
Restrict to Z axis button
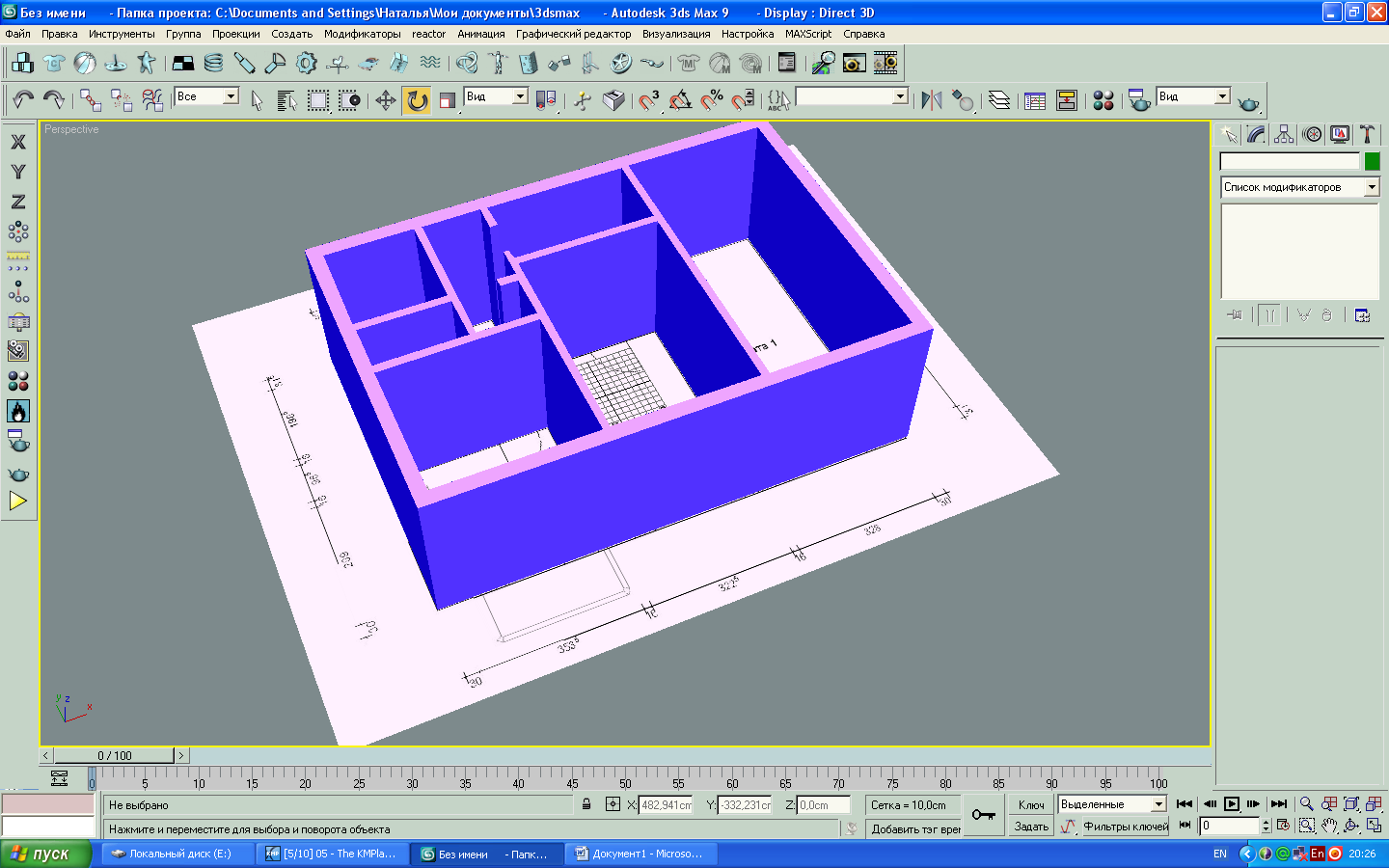tap(18, 202)
